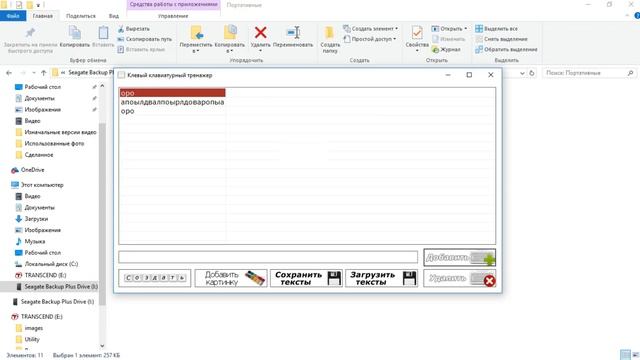640x360 pixels.
Task: Click Изменить in Открыть group
Action: point(449,39)
